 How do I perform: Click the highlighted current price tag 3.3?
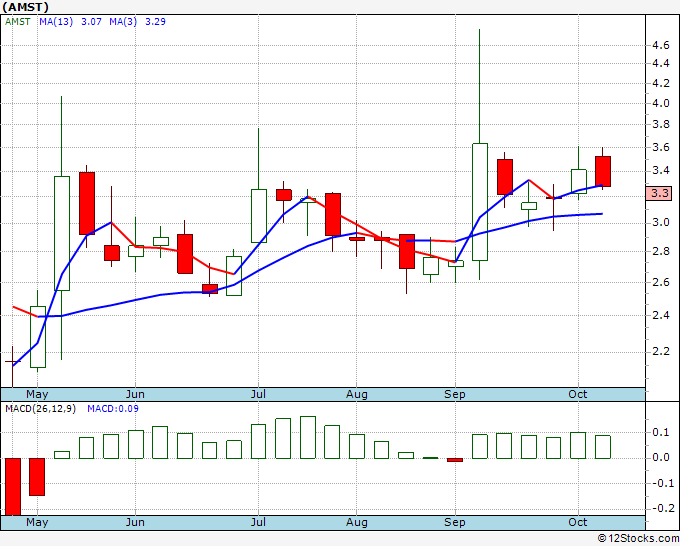click(659, 193)
